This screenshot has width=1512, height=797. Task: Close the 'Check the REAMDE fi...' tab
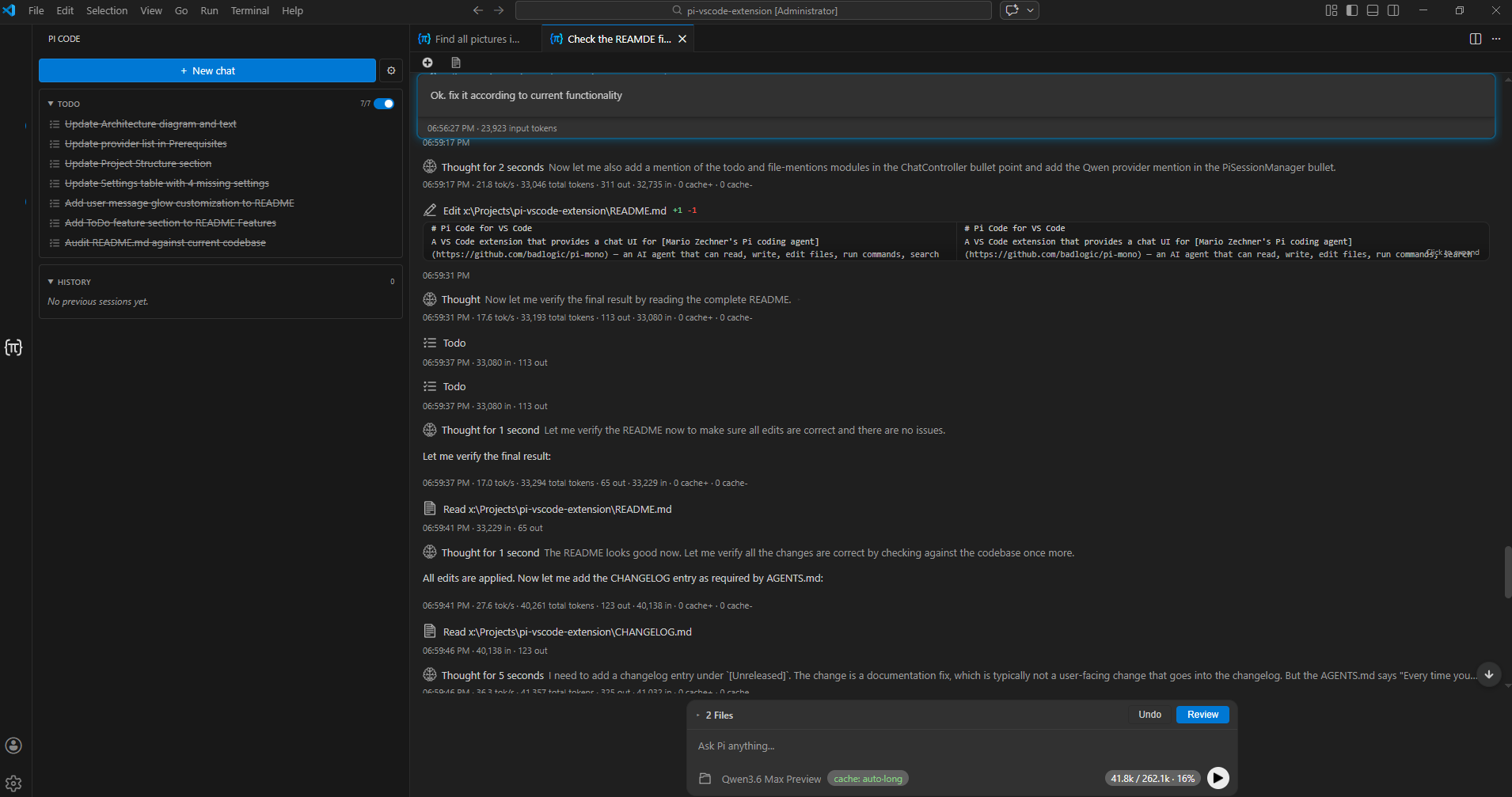click(682, 39)
